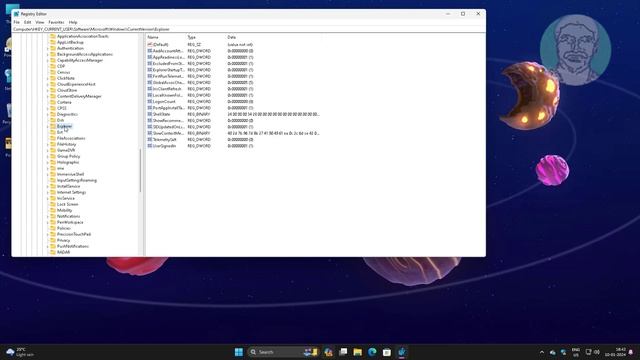Click the TelemetrySalt value icon
This screenshot has height=360, width=640.
[150, 140]
